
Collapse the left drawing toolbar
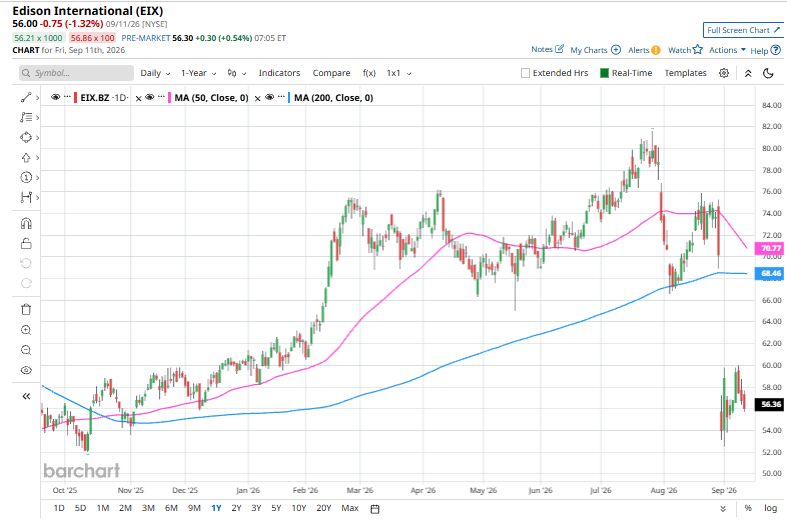click(26, 396)
